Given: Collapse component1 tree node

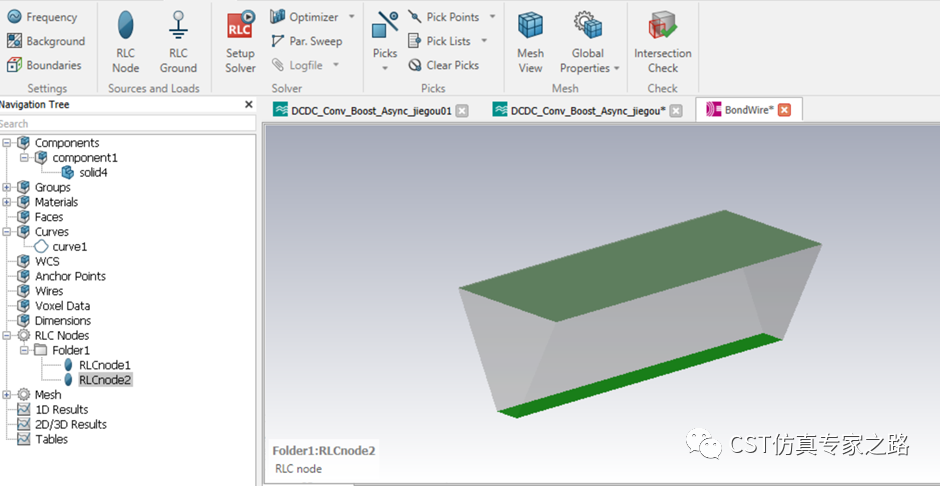Looking at the screenshot, I should [x=24, y=158].
